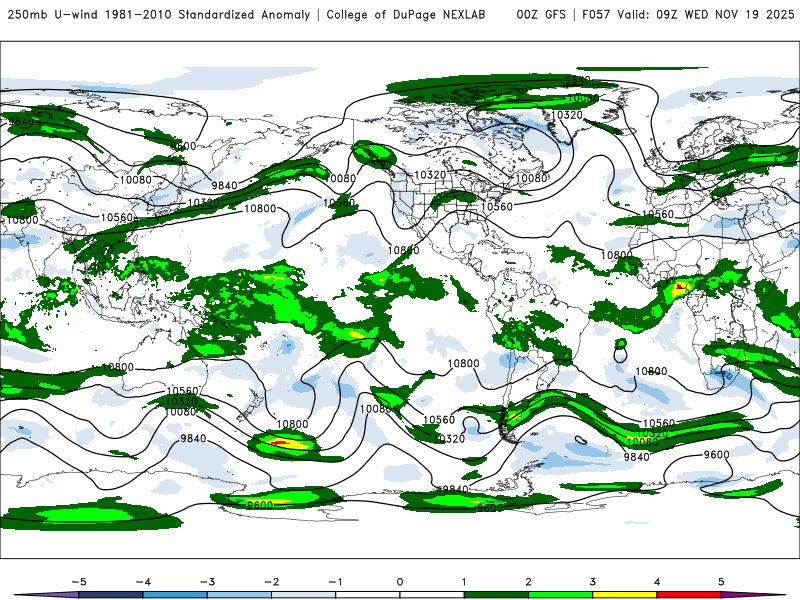The image size is (800, 600).
Task: Click the dark green 1 to 2 colorbar segment
Action: pyautogui.click(x=496, y=595)
